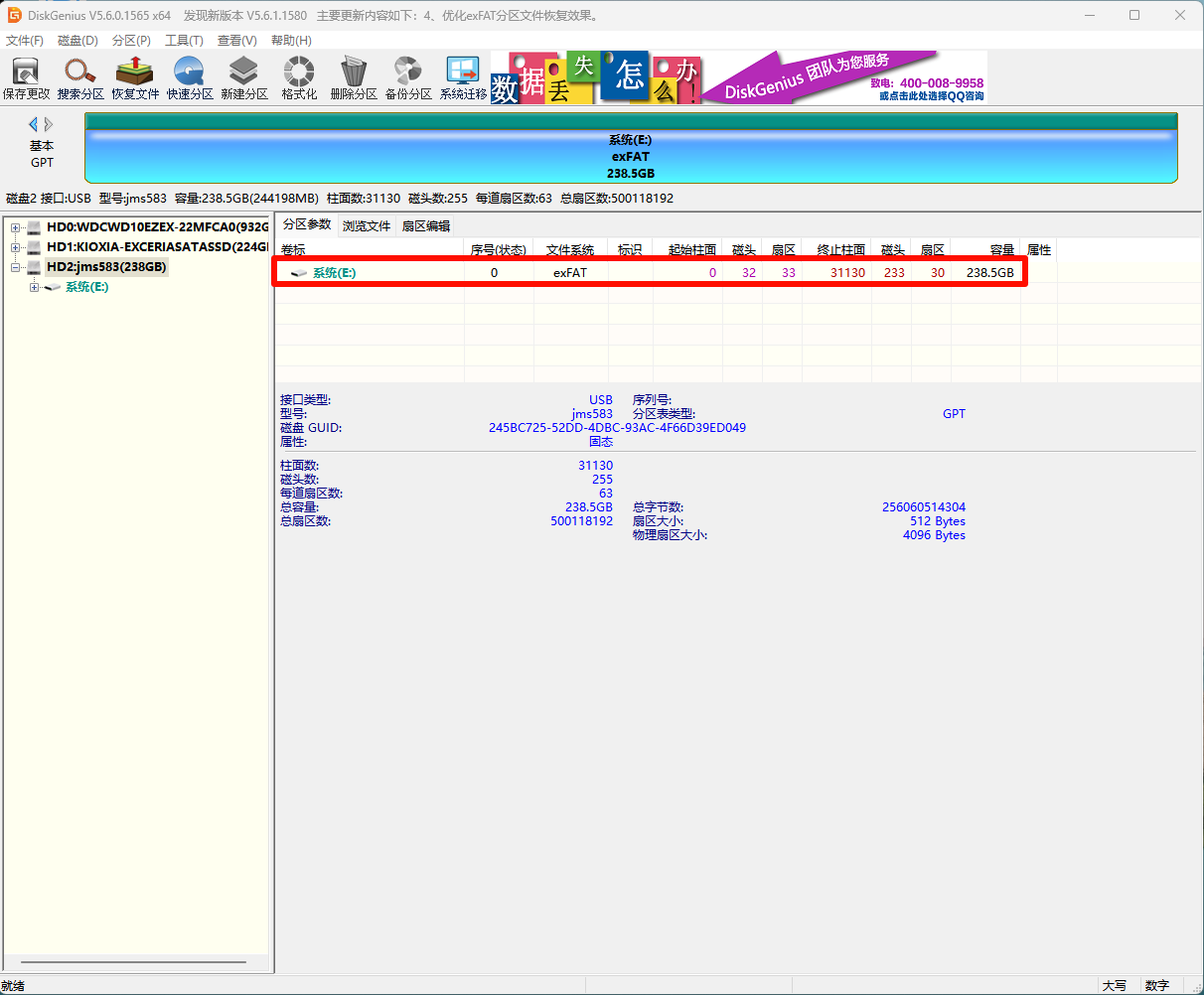Click the 格式化 (Format) toolbar icon

299,77
